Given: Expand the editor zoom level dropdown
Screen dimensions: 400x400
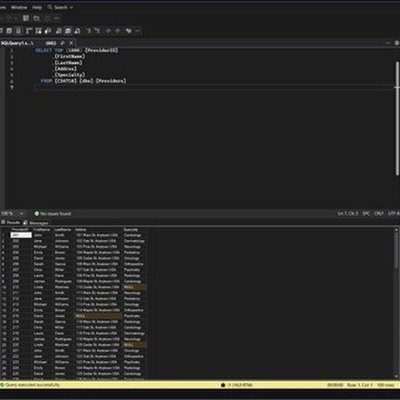Looking at the screenshot, I should pyautogui.click(x=22, y=213).
